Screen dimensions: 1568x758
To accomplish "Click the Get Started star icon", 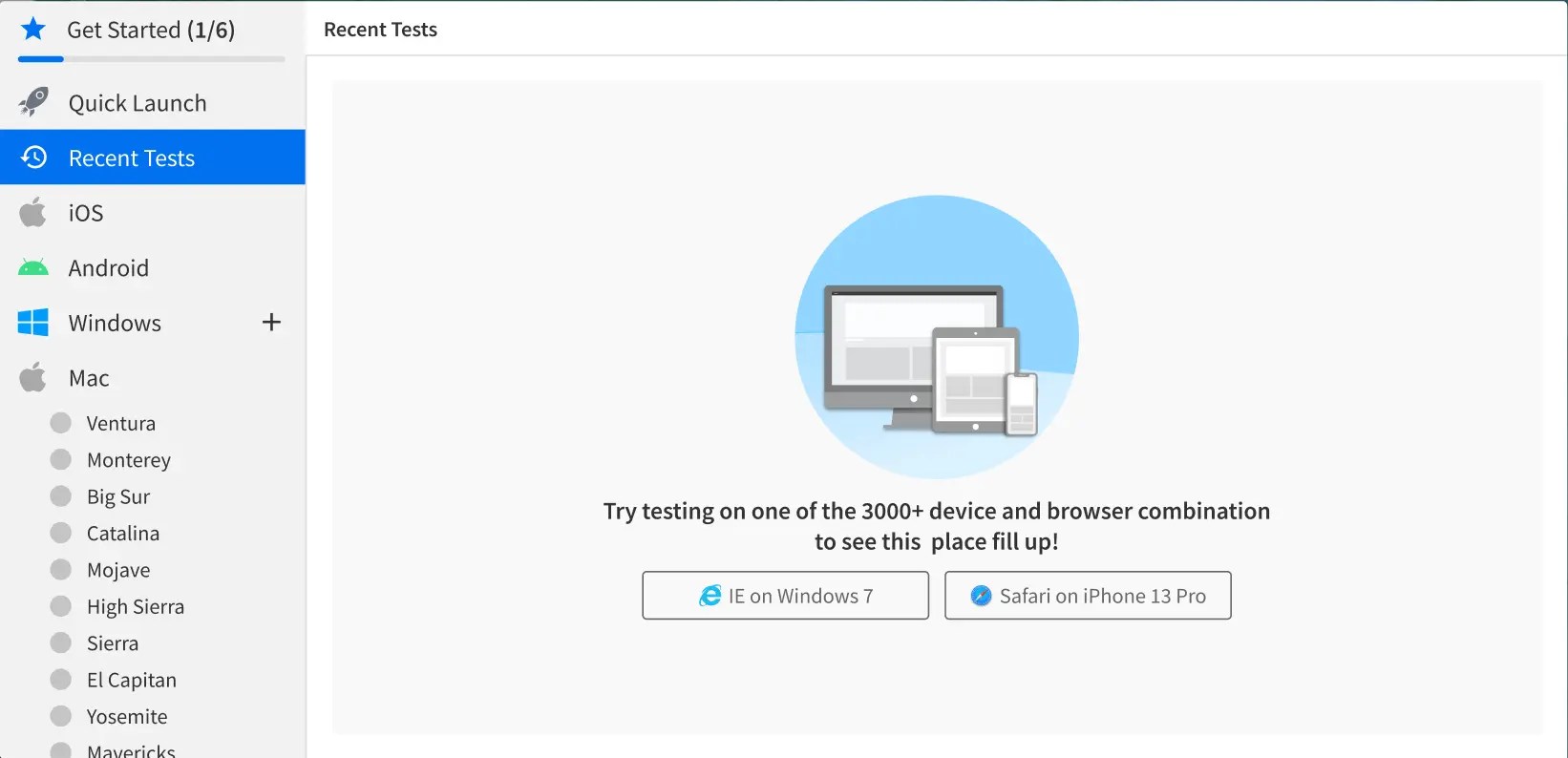I will click(x=33, y=29).
